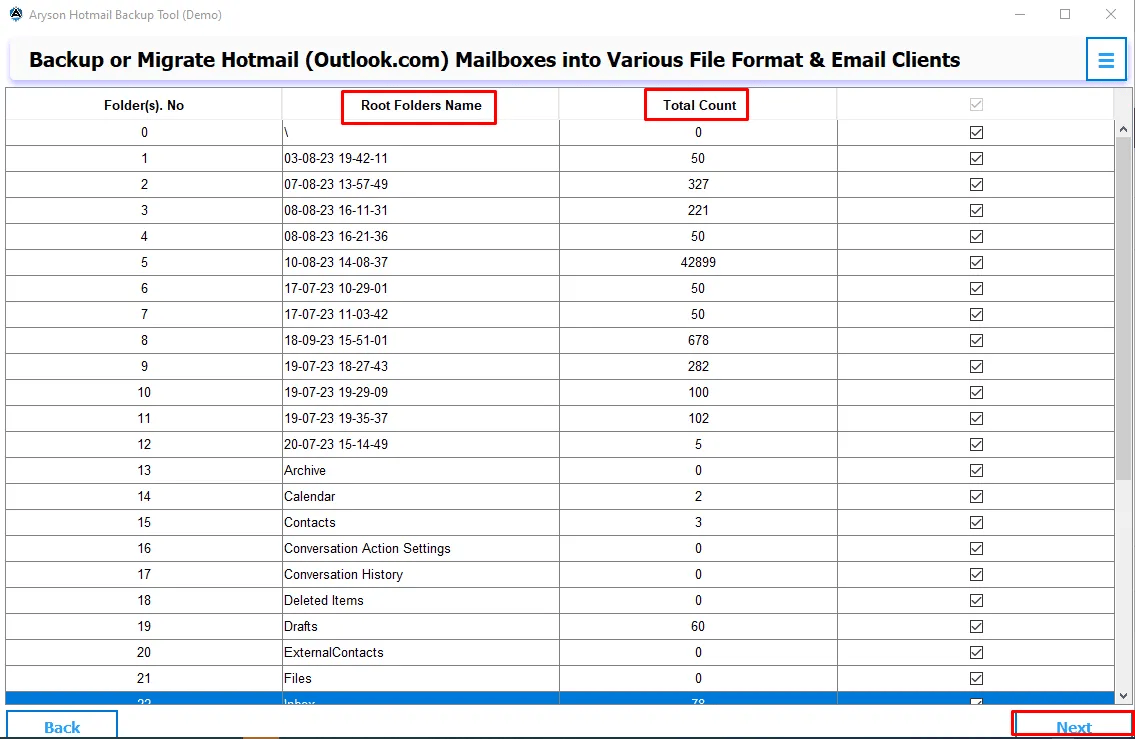Viewport: 1135px width, 739px height.
Task: Click the total count value 678
Action: tap(698, 341)
